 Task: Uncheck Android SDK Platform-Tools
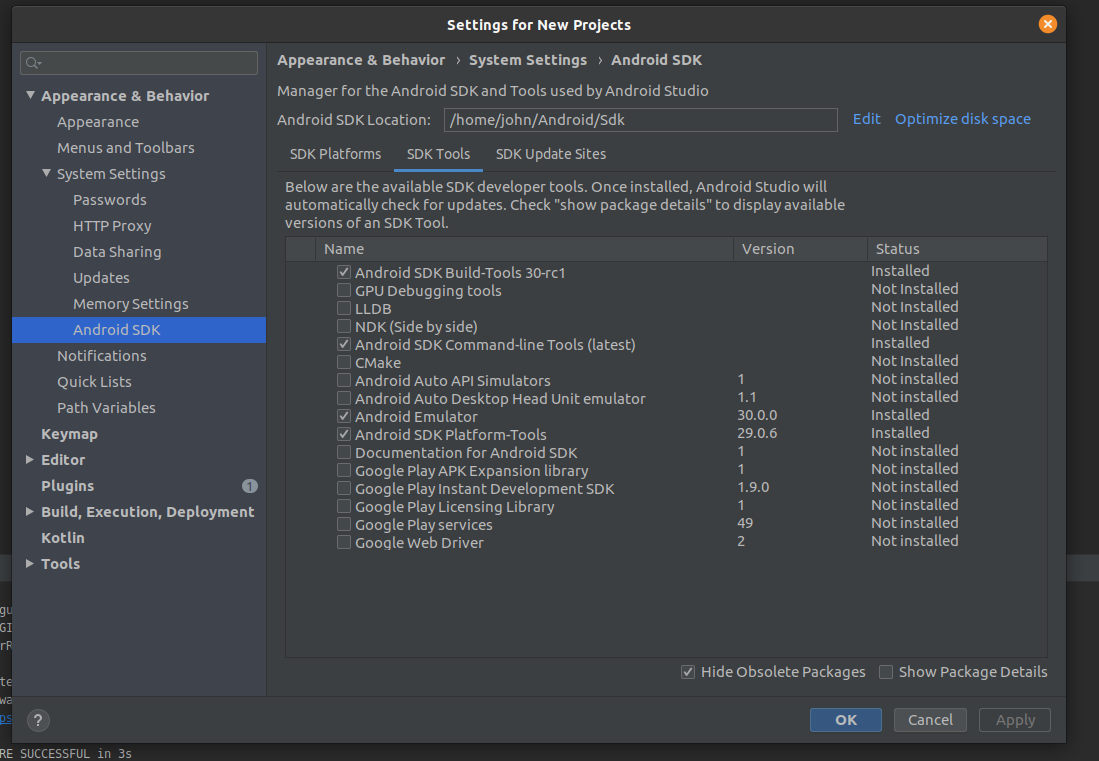pyautogui.click(x=343, y=434)
